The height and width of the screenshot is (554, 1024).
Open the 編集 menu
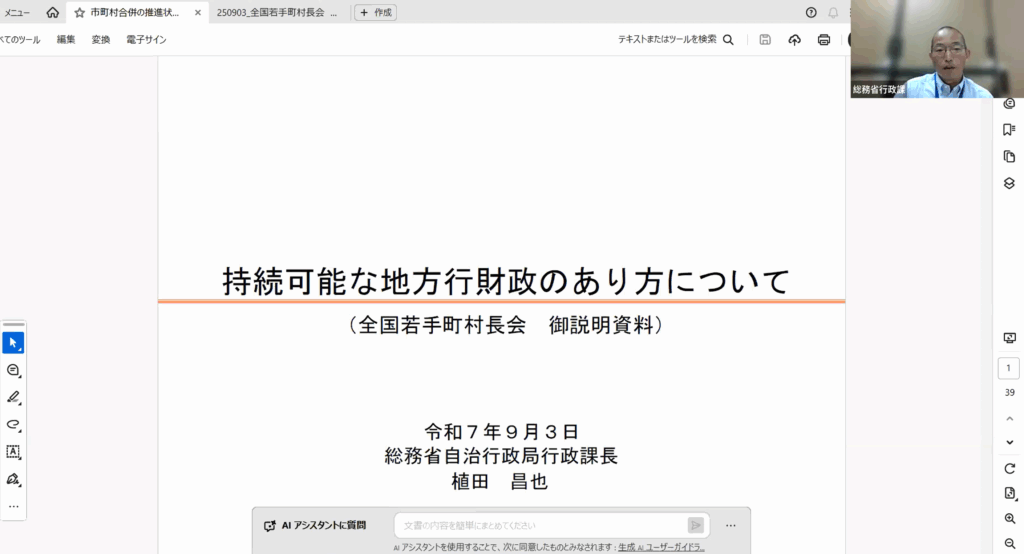point(66,40)
